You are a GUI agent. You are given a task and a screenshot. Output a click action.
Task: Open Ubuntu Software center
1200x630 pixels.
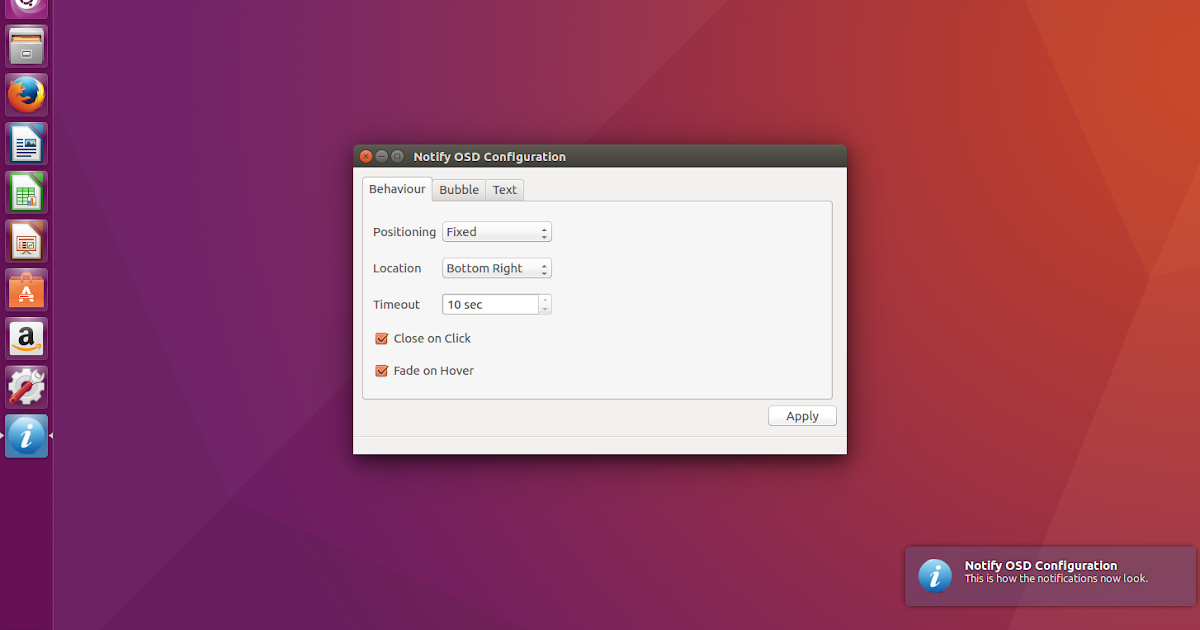pyautogui.click(x=25, y=289)
